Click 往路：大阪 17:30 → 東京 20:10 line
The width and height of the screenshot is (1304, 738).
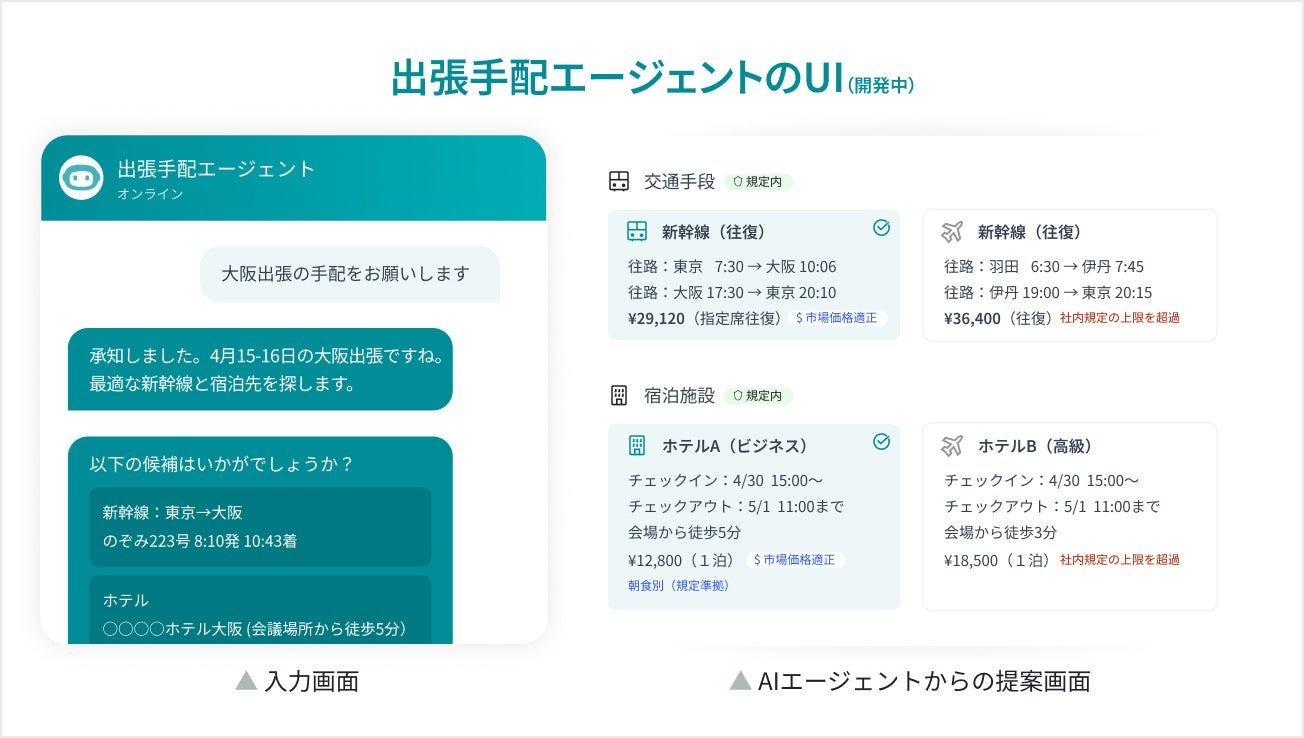[x=732, y=293]
